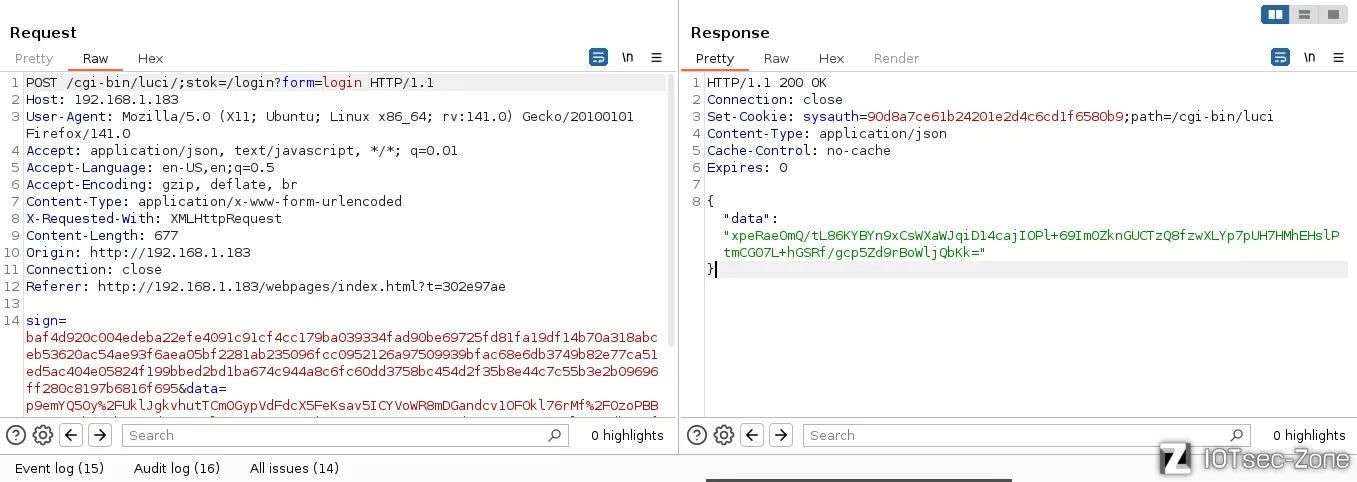Click the POST /cgi-bin/luci request line
The image size is (1357, 482).
(x=230, y=83)
